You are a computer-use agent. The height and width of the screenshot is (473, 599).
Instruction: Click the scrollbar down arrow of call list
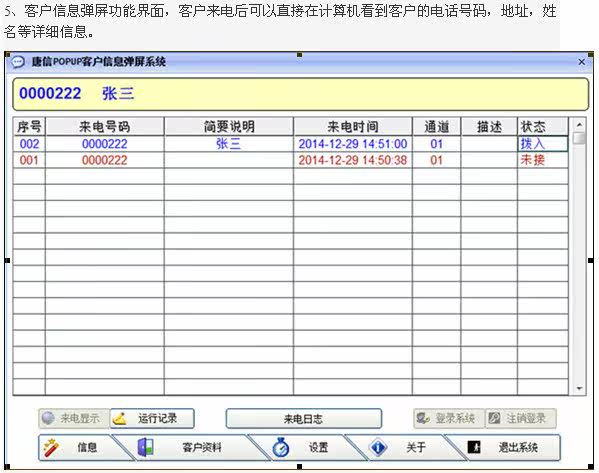pos(580,389)
